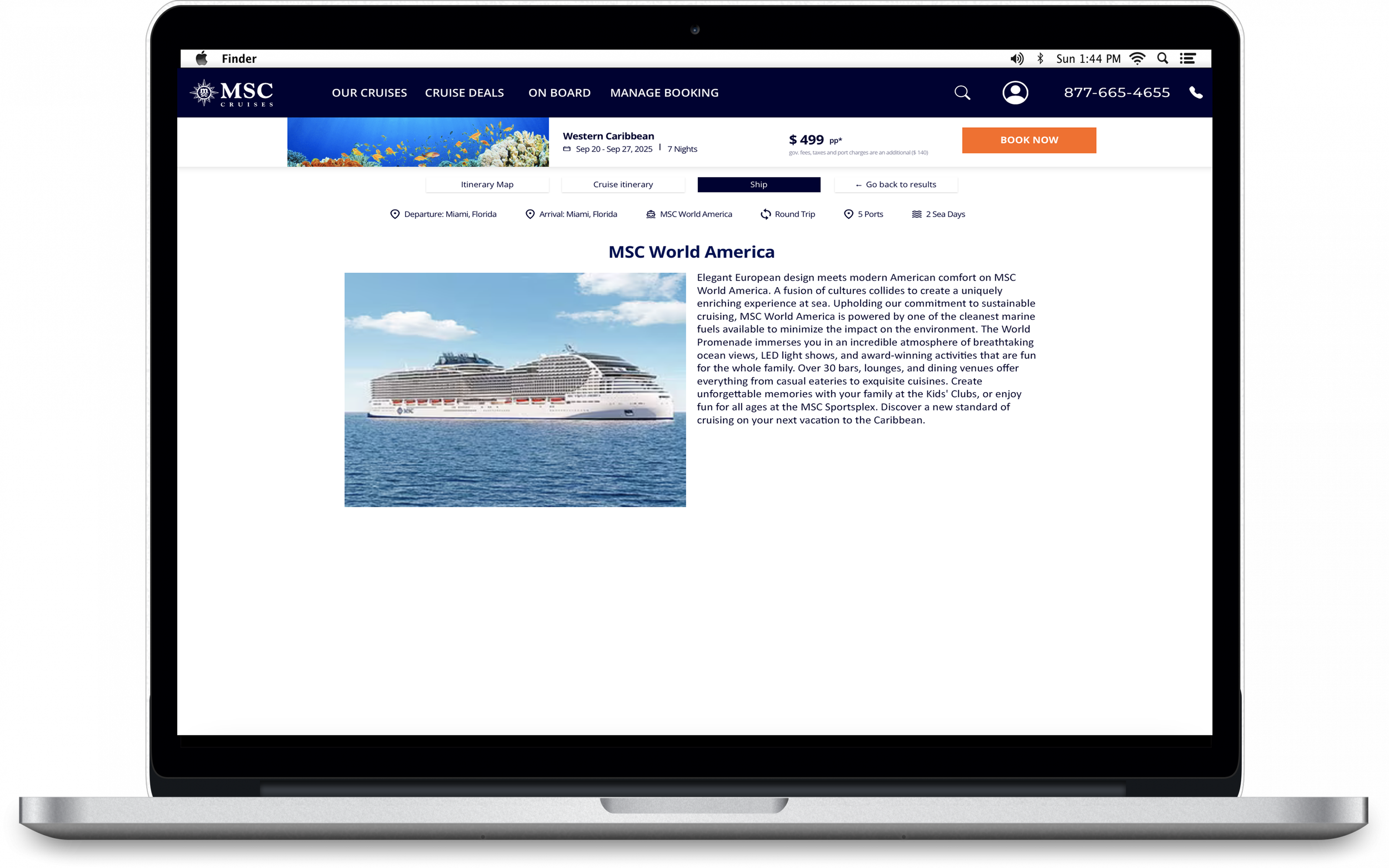The height and width of the screenshot is (868, 1389).
Task: Open the ON BOARD menu
Action: point(559,92)
